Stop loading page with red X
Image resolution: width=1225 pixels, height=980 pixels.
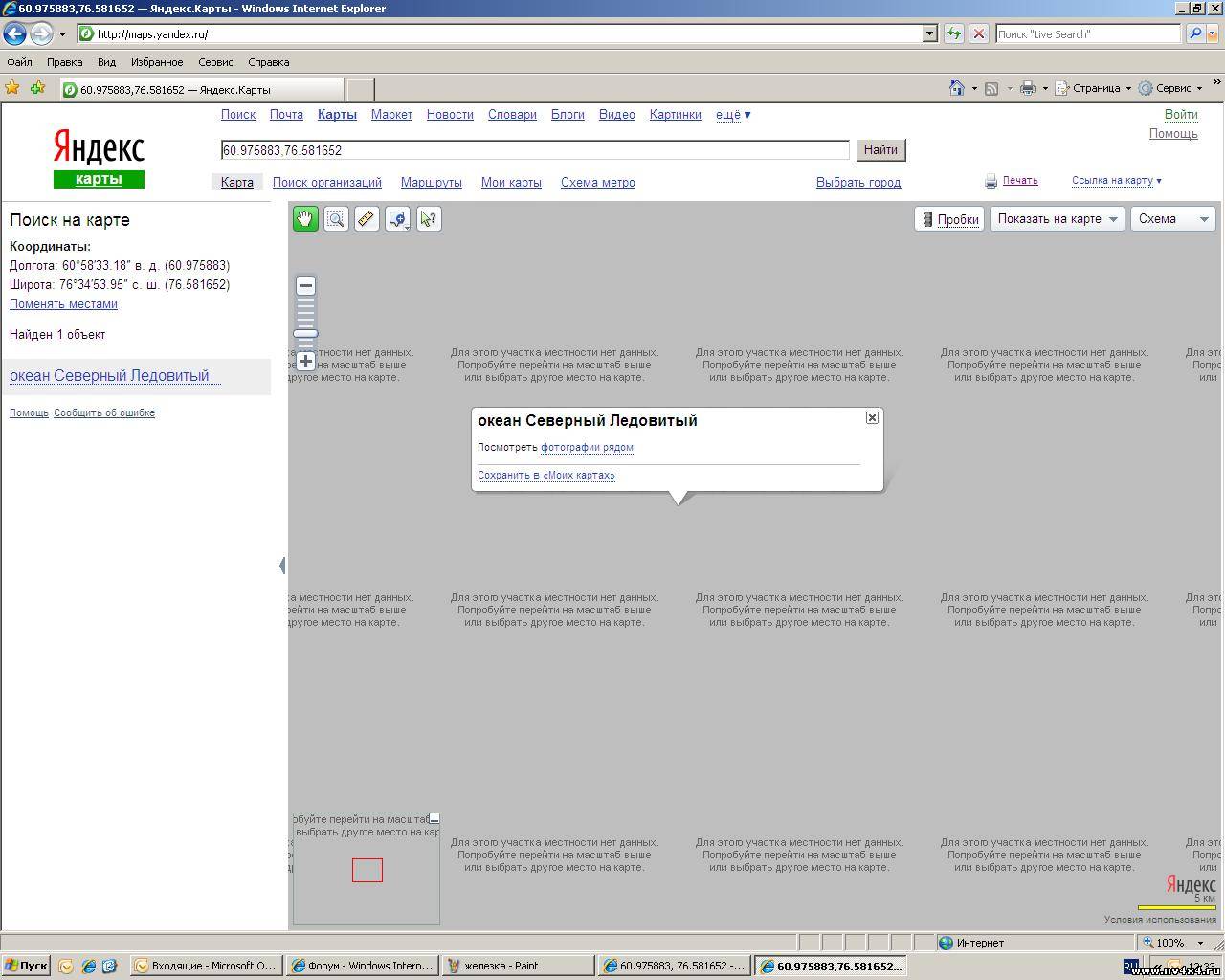point(978,33)
